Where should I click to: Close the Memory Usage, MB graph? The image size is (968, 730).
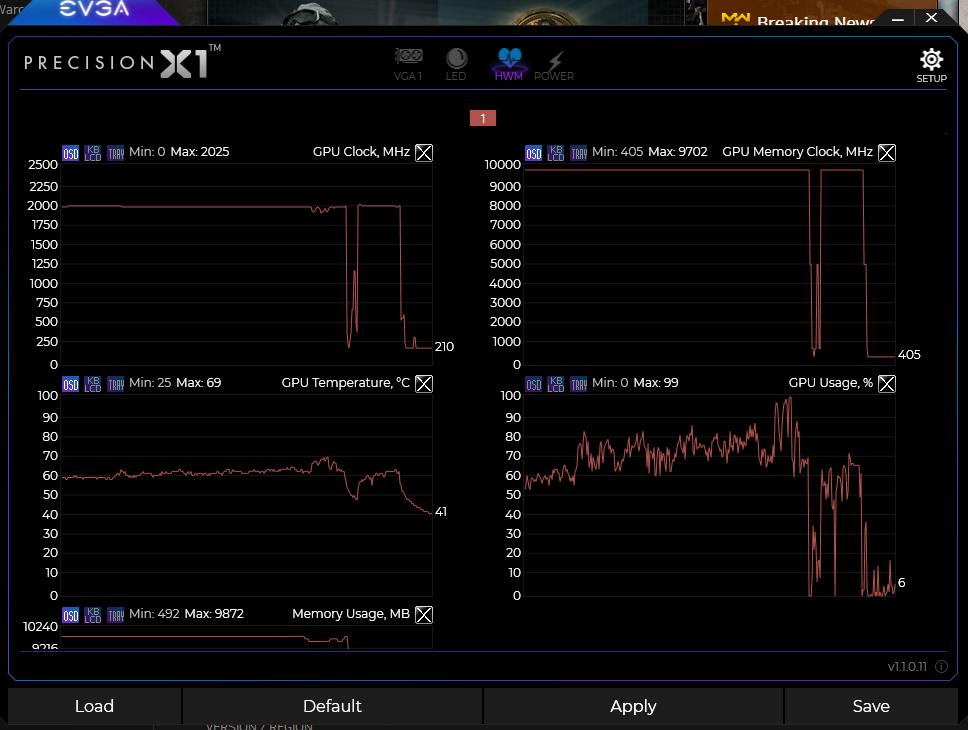pos(424,615)
